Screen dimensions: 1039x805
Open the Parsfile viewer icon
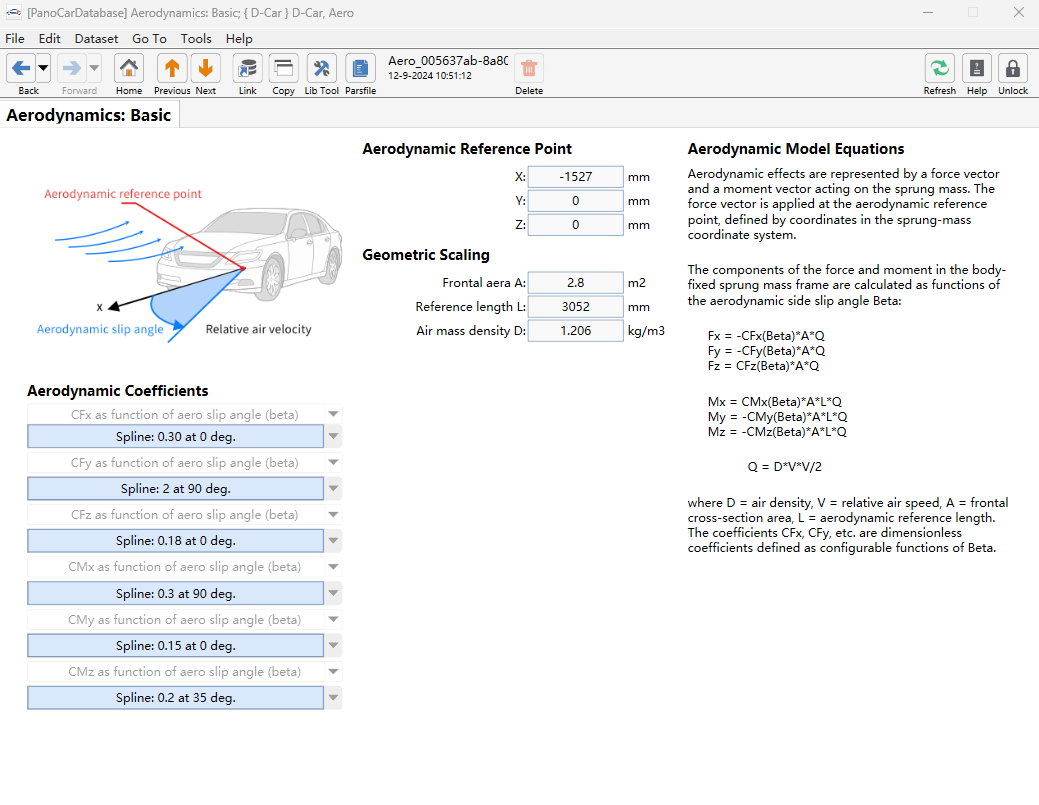(x=360, y=68)
